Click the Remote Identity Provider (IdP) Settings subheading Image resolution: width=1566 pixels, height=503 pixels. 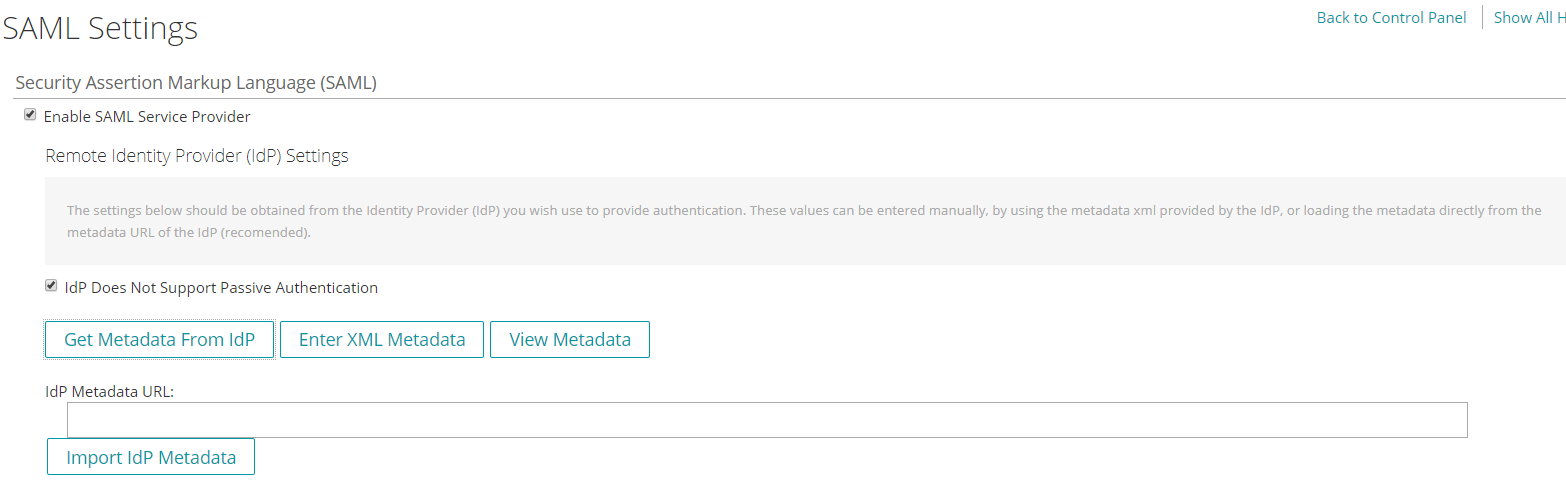197,156
